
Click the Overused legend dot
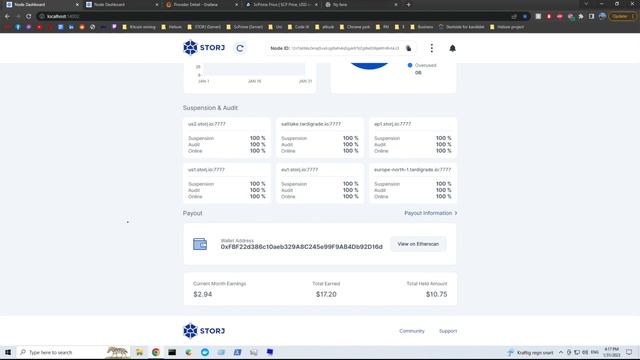click(x=410, y=65)
